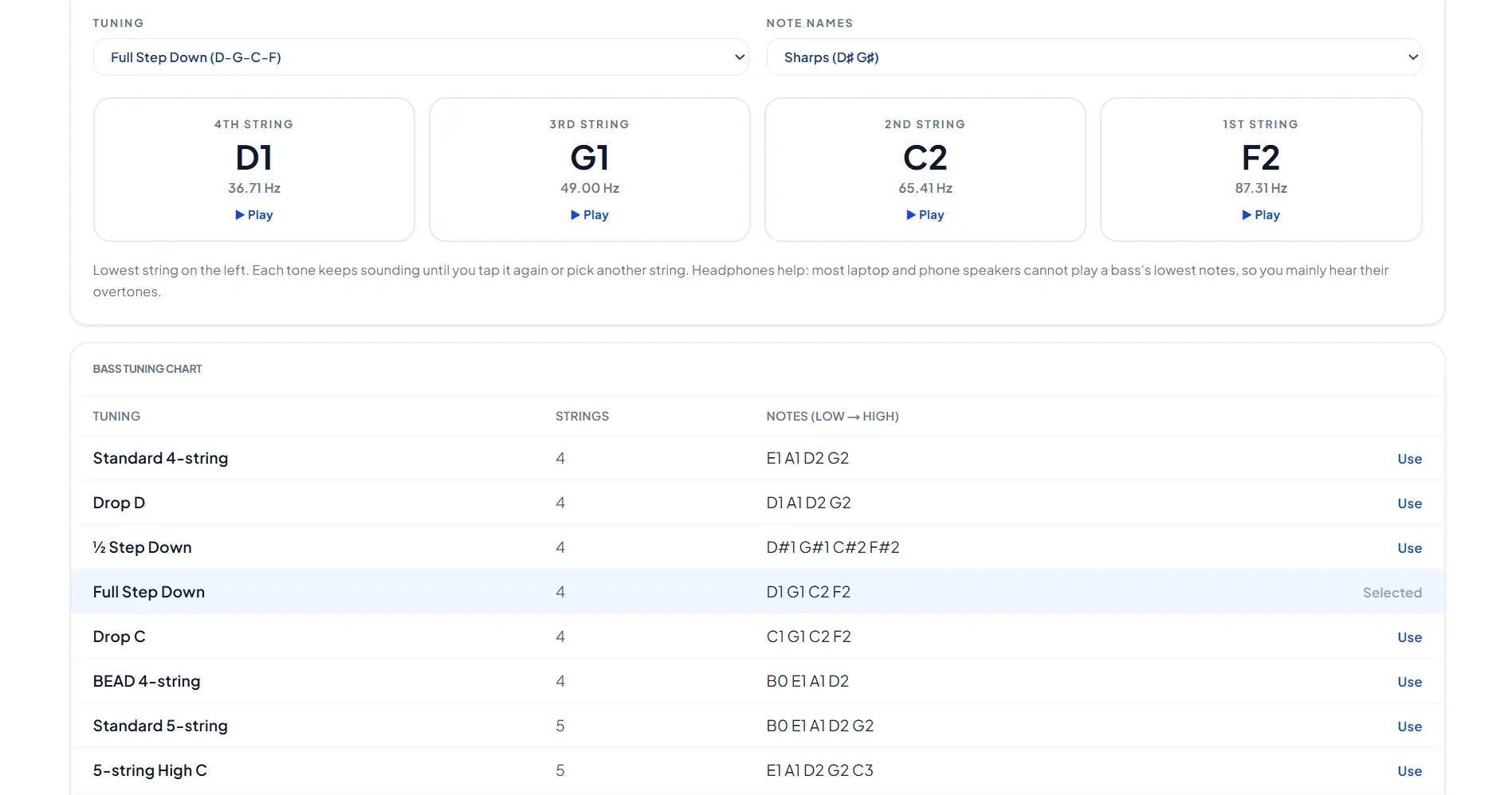Click the large C2 note label
Screen dimensions: 1512x795
pyautogui.click(x=925, y=158)
